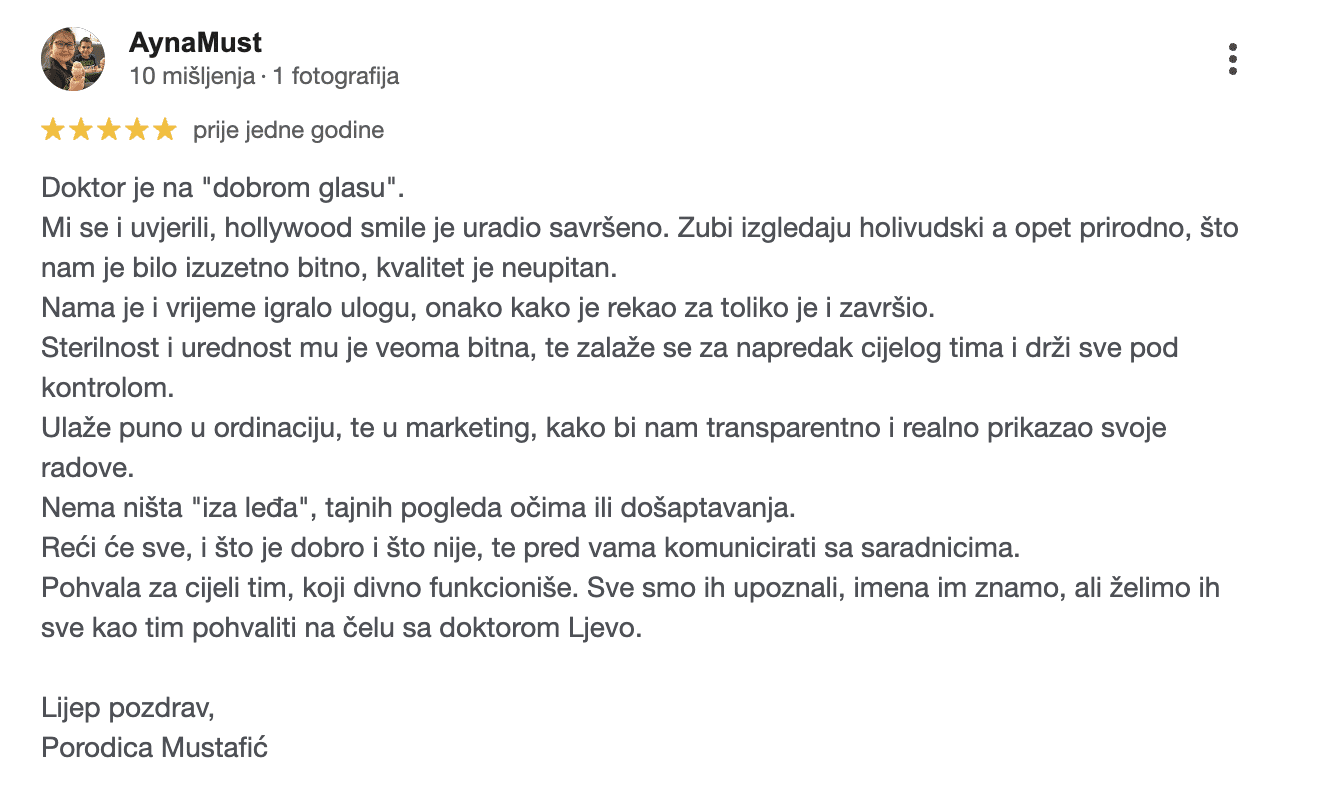Open the three-dot review options menu
Screen dimensions: 1334x794
(x=1233, y=59)
